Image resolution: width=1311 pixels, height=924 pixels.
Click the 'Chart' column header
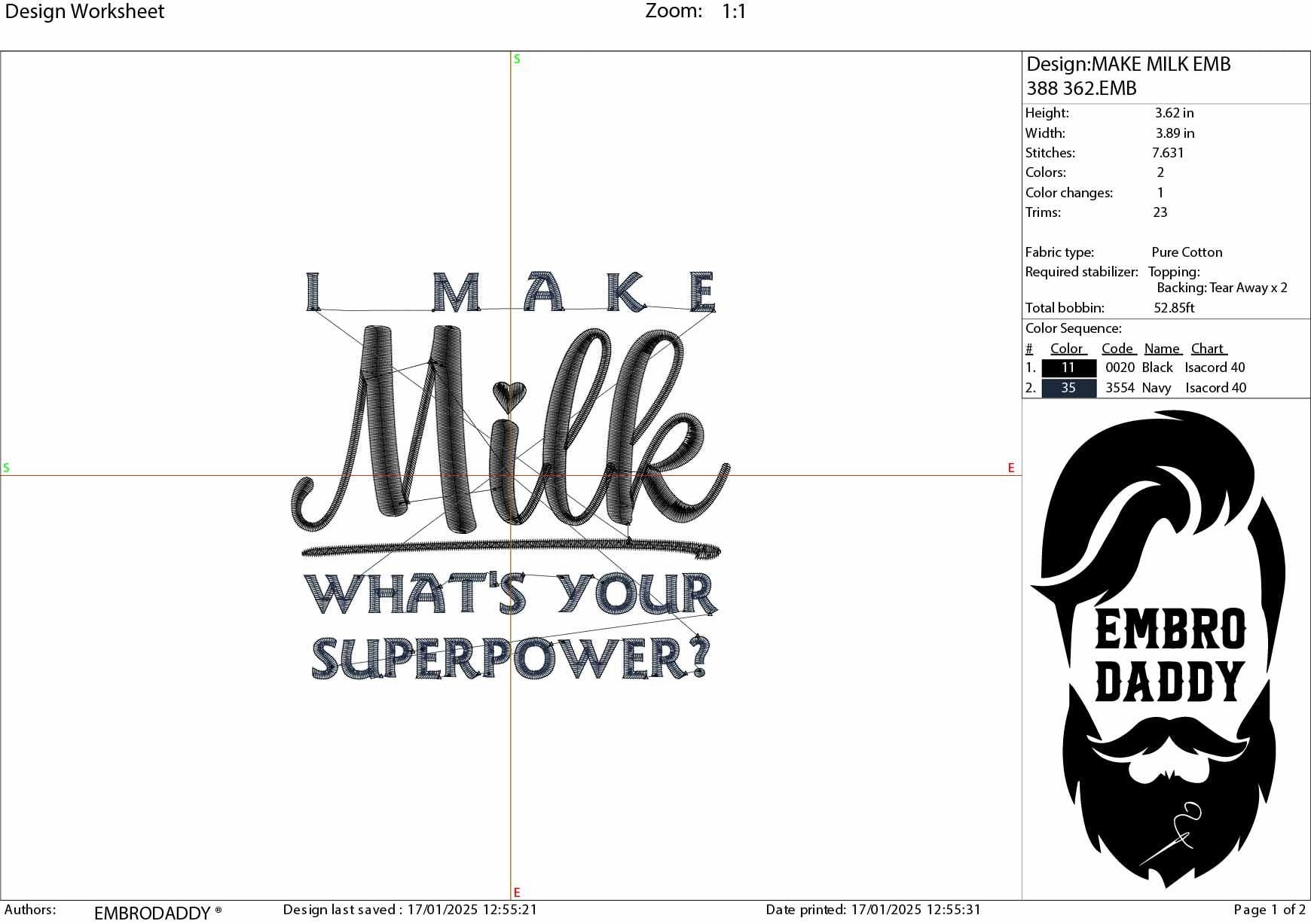point(1207,349)
